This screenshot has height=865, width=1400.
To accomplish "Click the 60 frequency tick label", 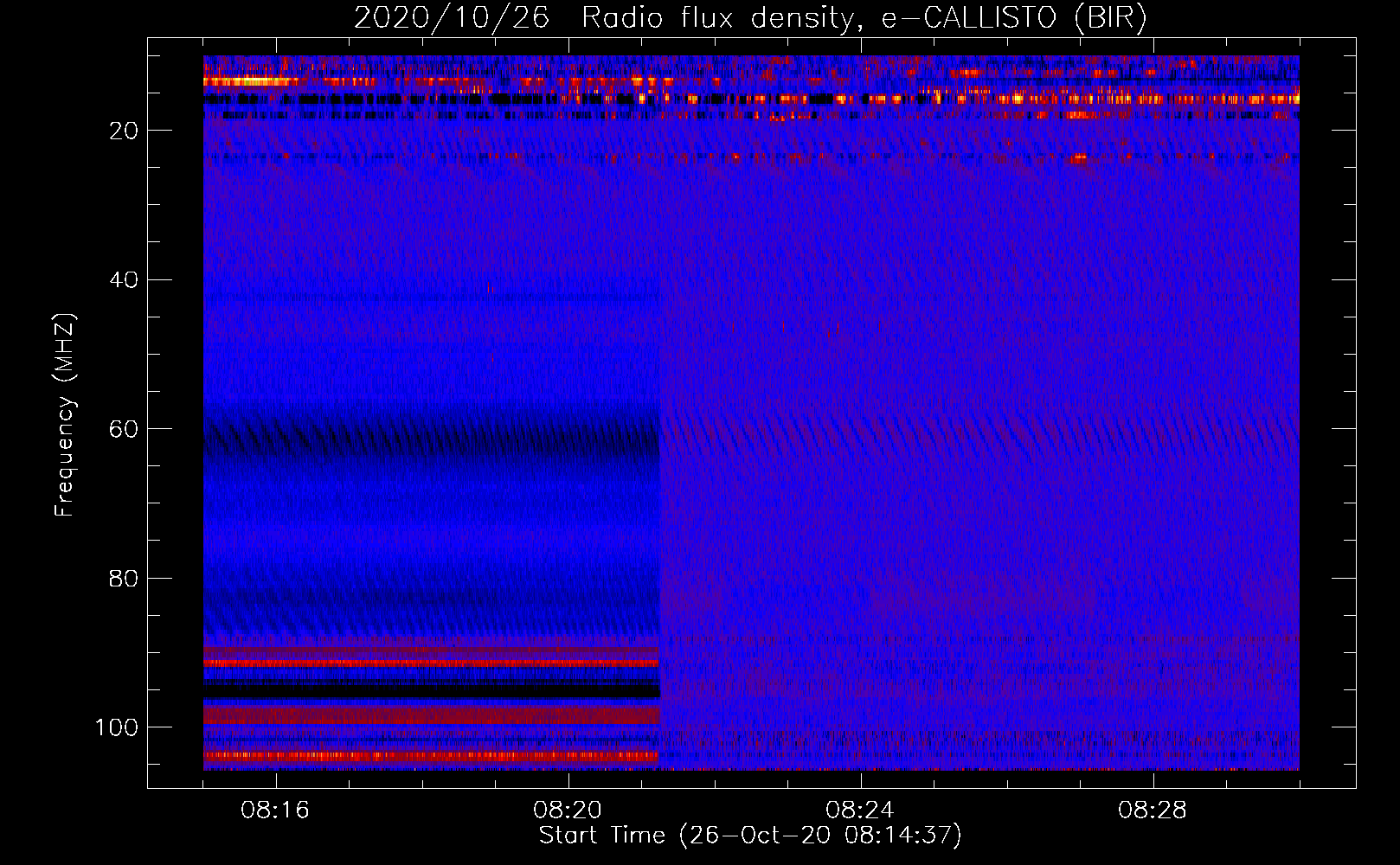I will (124, 430).
